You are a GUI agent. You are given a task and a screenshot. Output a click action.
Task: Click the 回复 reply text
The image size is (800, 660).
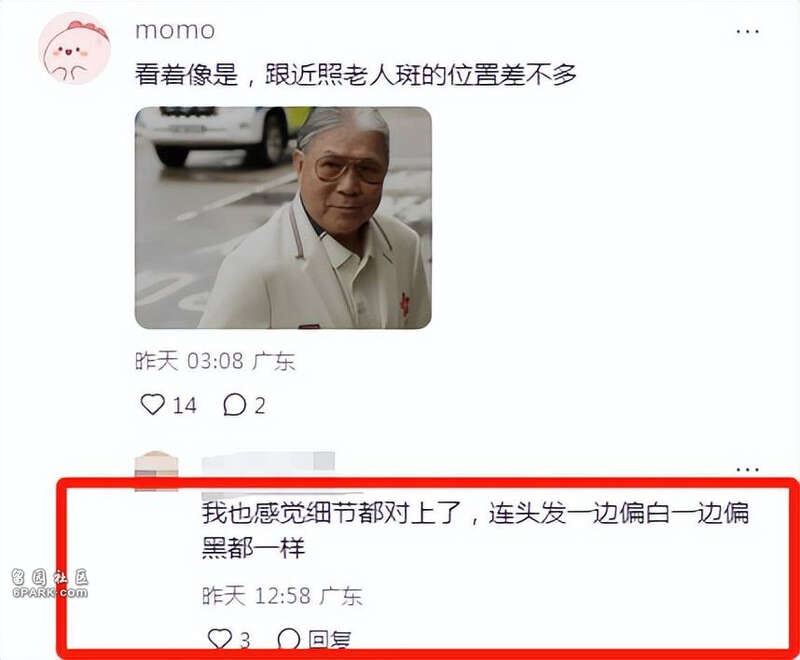pyautogui.click(x=330, y=640)
